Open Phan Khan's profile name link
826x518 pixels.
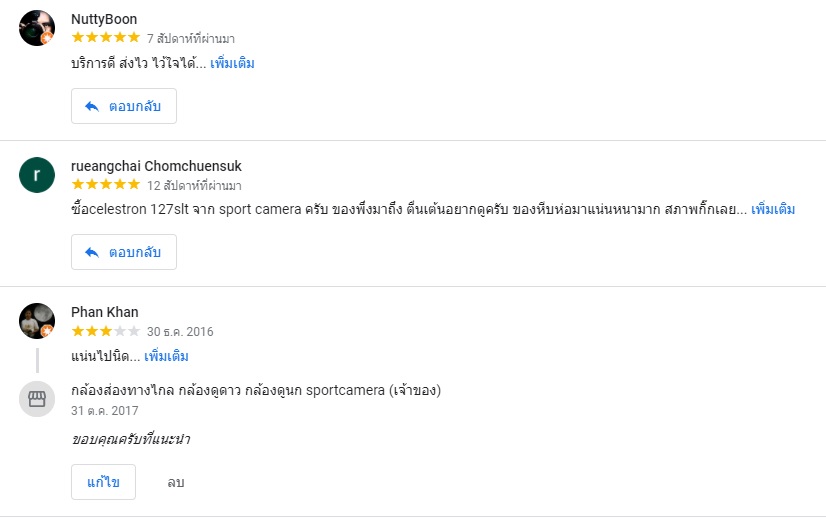(104, 312)
